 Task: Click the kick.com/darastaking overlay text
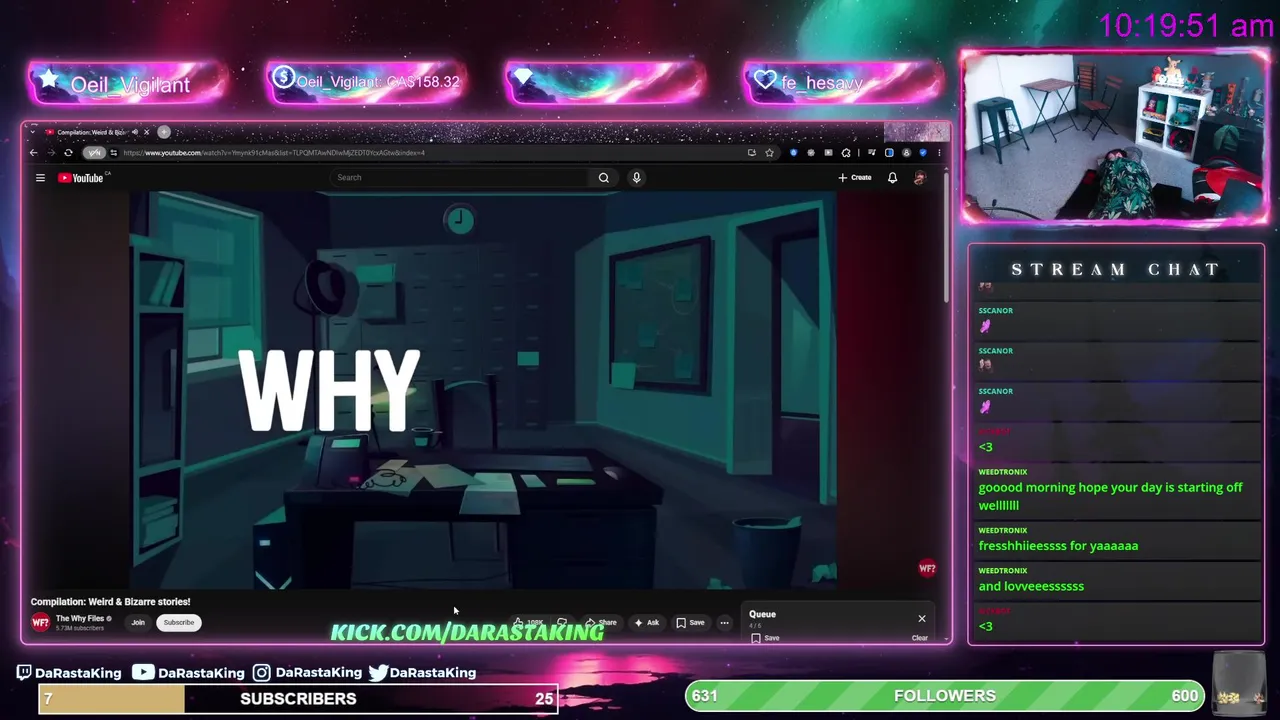click(467, 632)
